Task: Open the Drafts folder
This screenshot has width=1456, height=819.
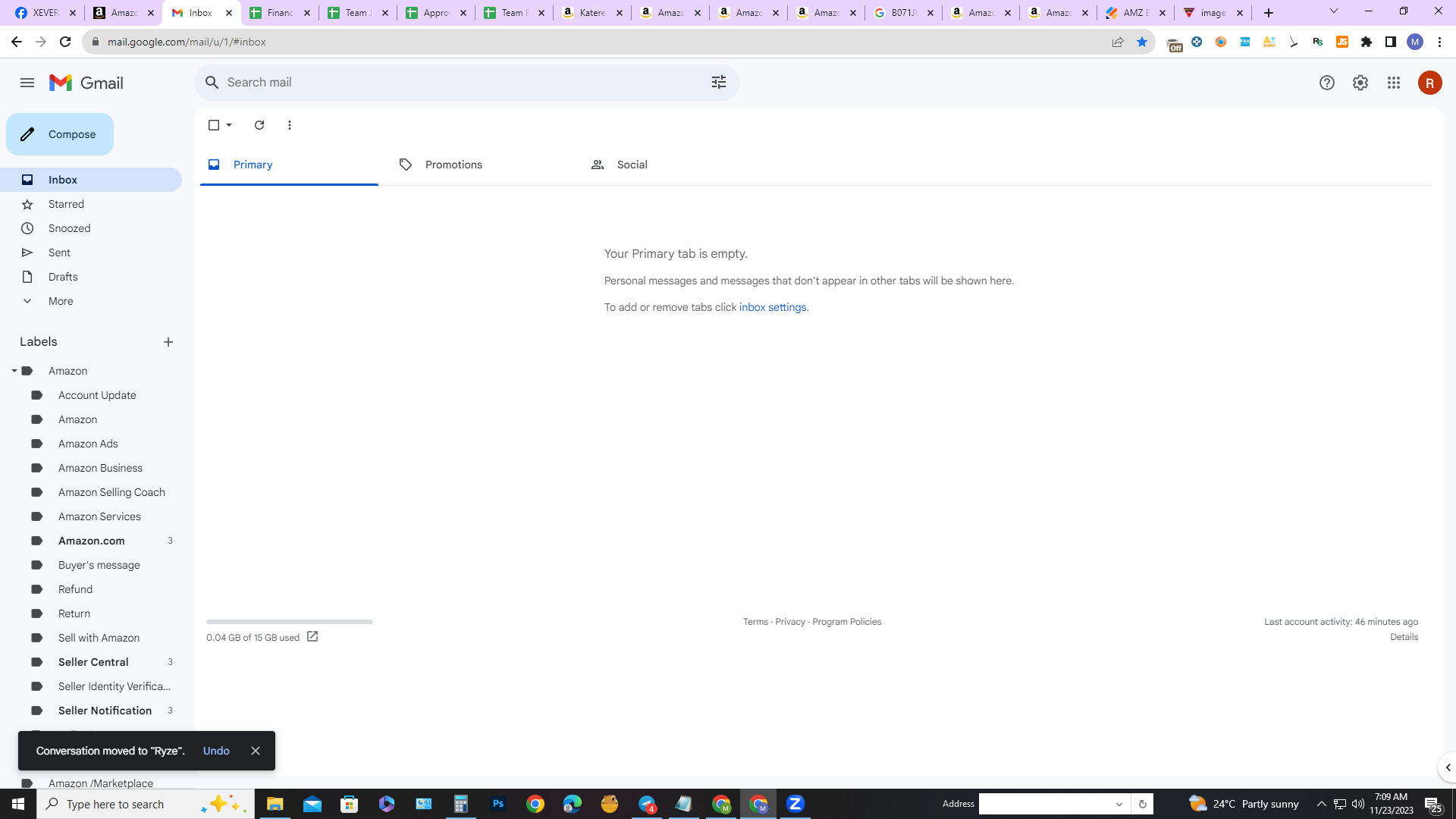Action: [91, 277]
